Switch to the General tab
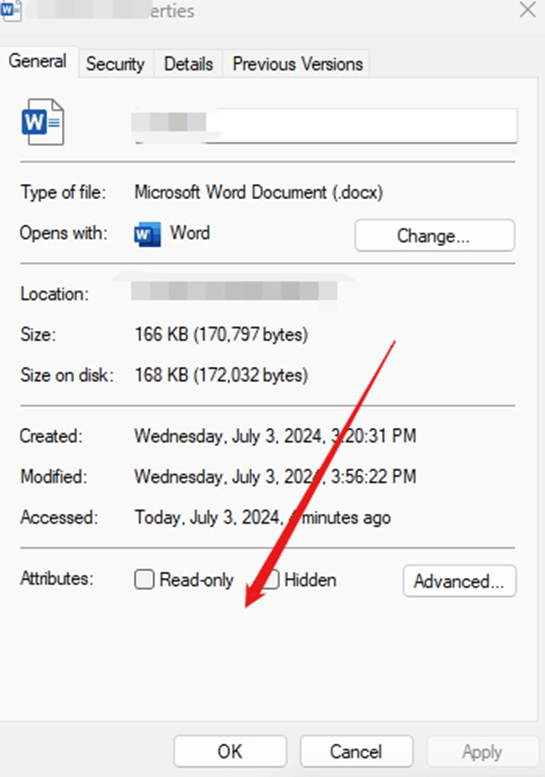 [38, 61]
